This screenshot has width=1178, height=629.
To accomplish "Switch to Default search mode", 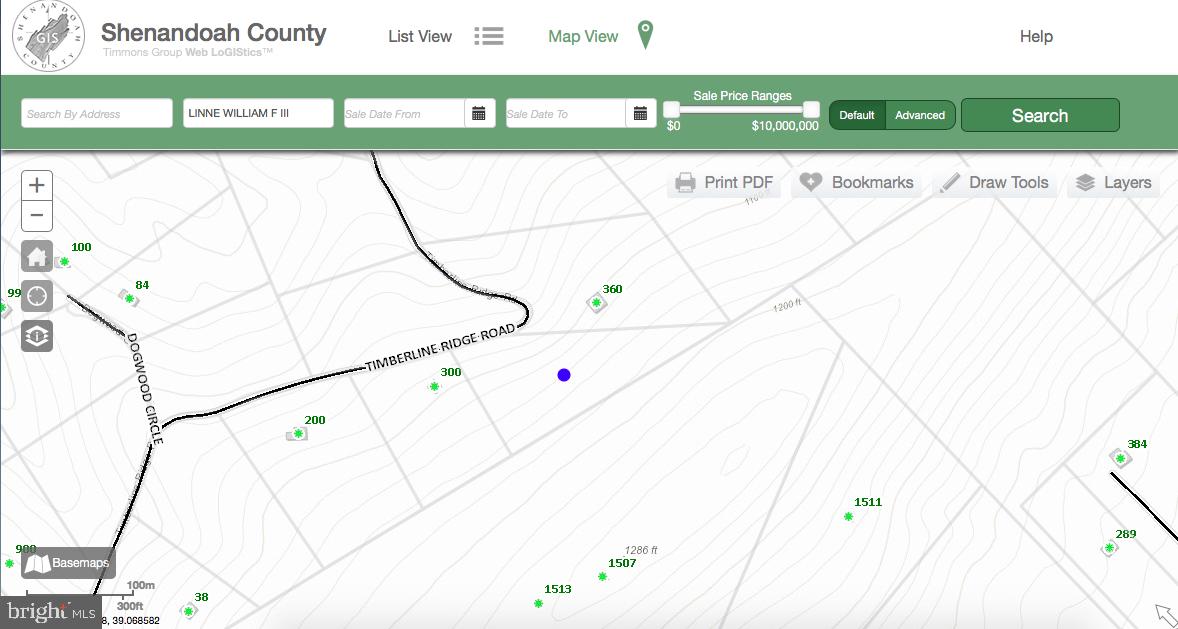I will click(x=857, y=115).
